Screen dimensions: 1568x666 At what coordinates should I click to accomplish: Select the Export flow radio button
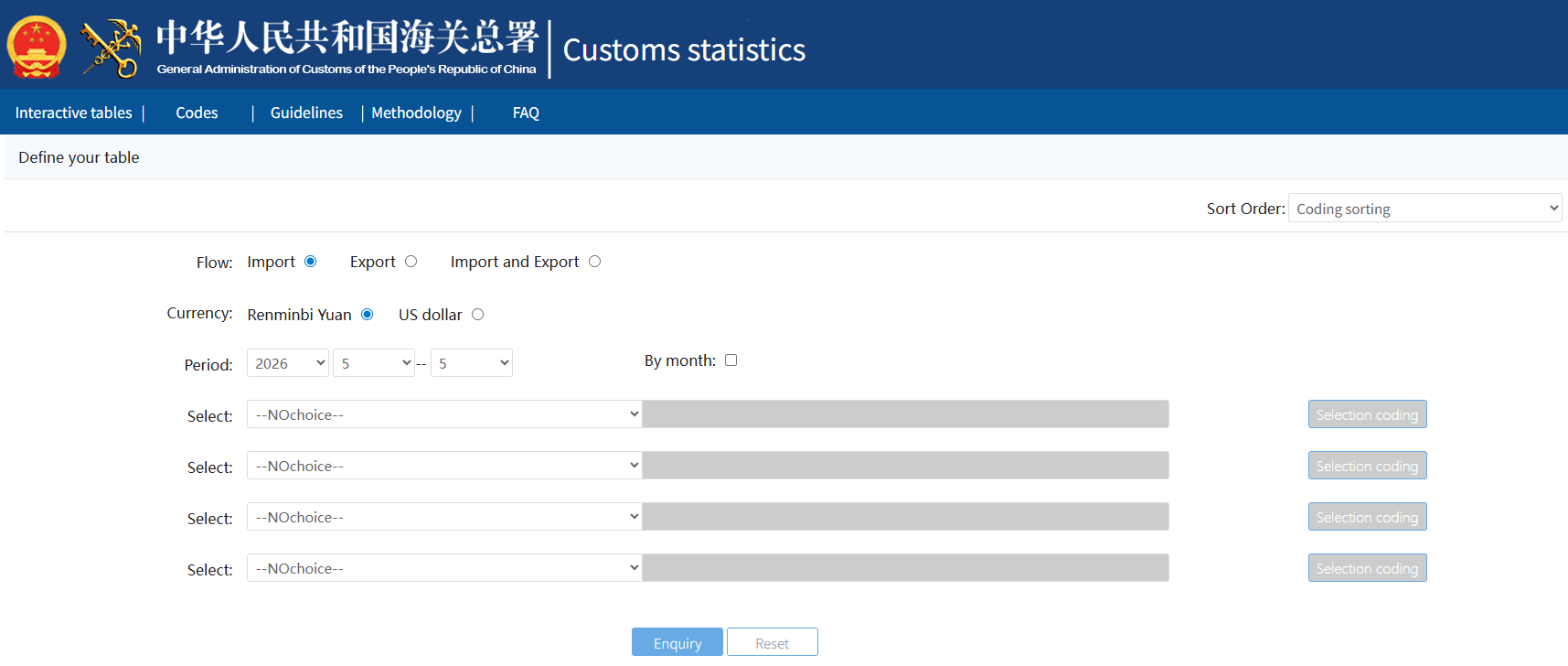[x=411, y=262]
